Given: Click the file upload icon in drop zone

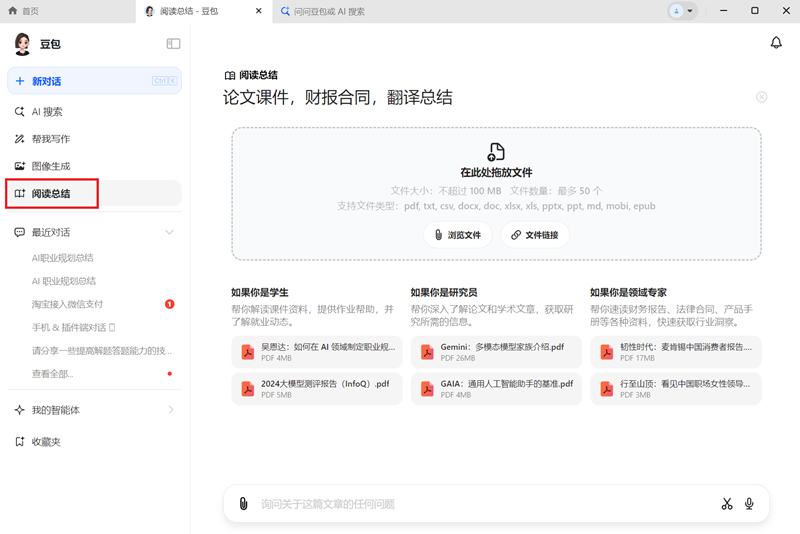Looking at the screenshot, I should [496, 151].
